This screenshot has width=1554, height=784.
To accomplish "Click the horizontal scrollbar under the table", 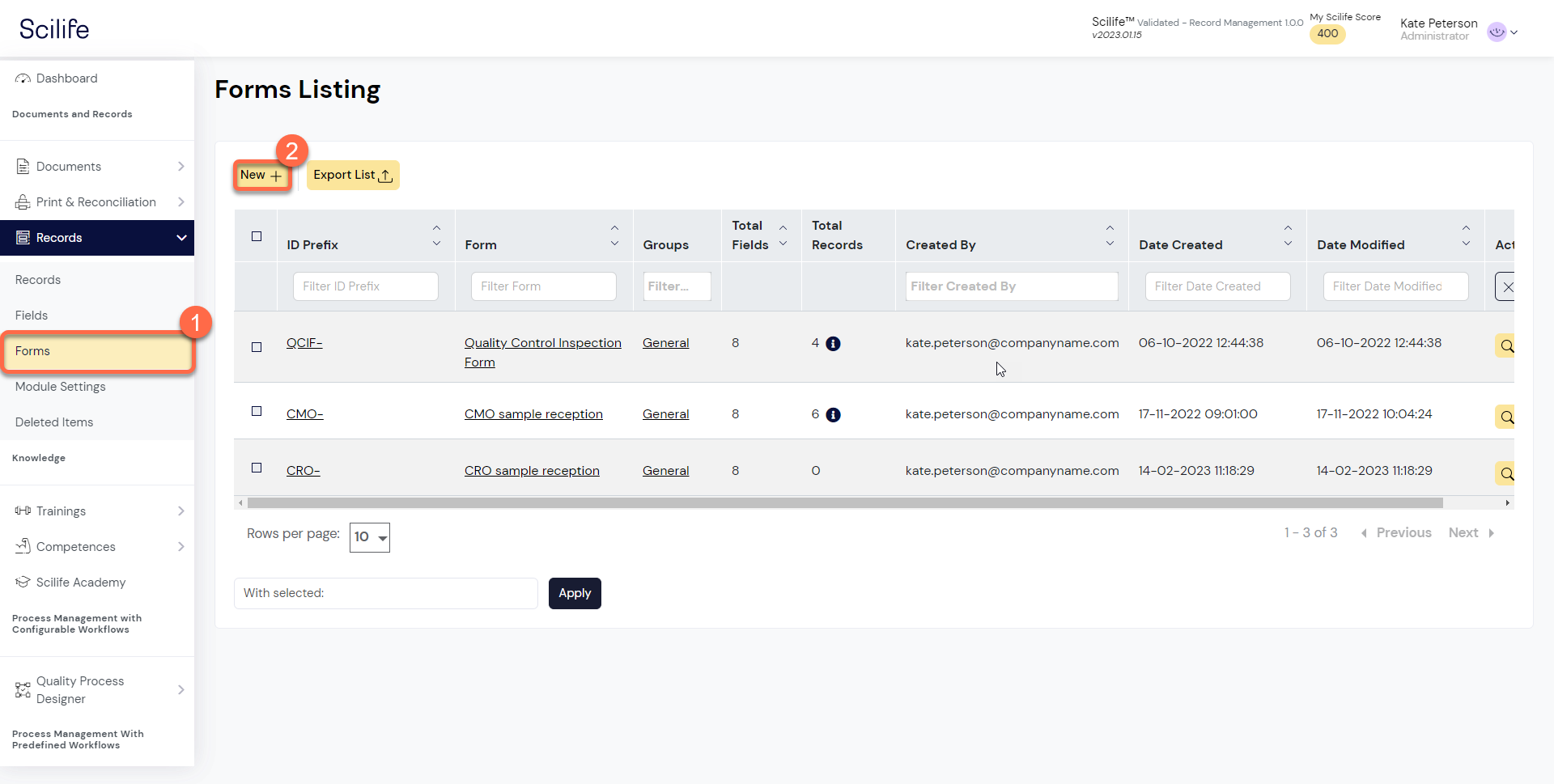I will click(x=845, y=503).
